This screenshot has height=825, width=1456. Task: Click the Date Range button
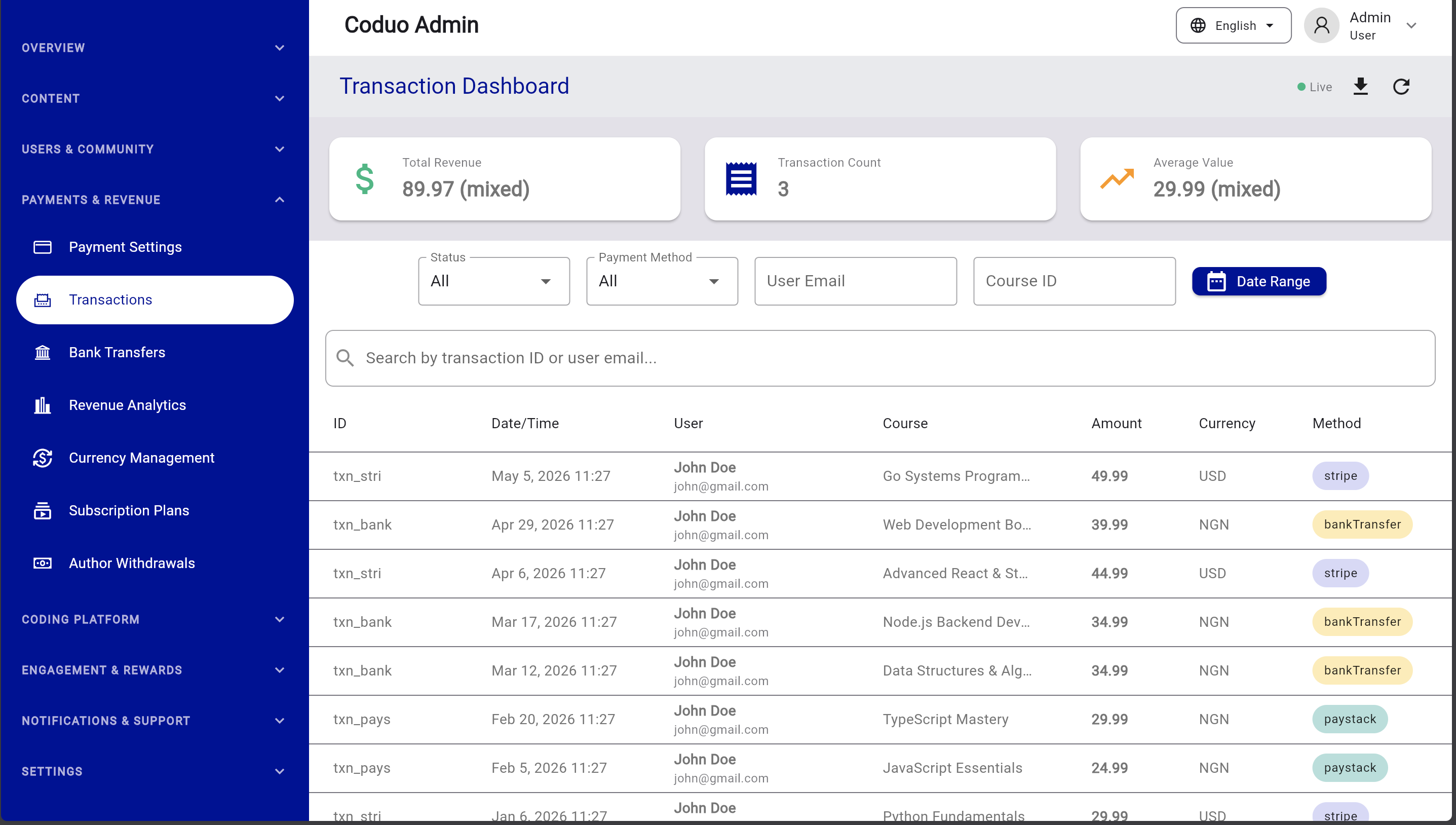pyautogui.click(x=1259, y=282)
